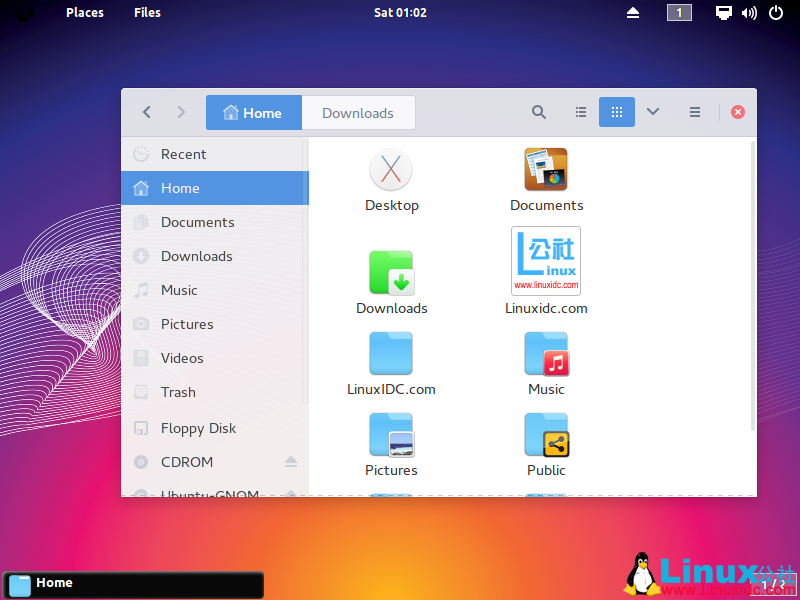This screenshot has width=800, height=600.
Task: Activate the search icon in the toolbar
Action: (x=538, y=112)
